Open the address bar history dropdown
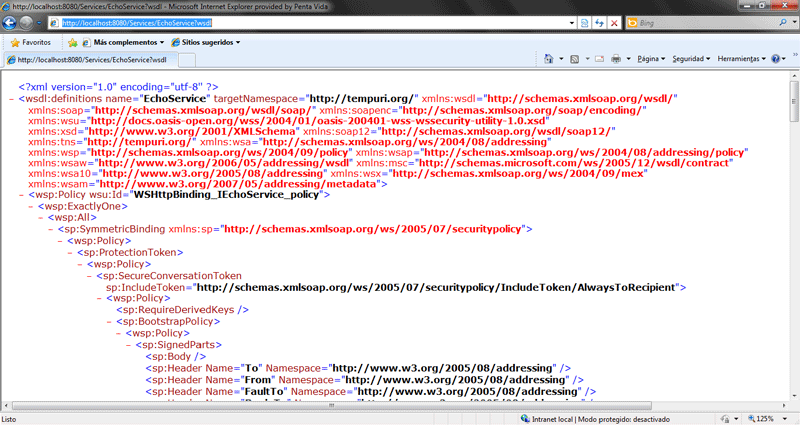The height and width of the screenshot is (425, 800). pos(571,23)
